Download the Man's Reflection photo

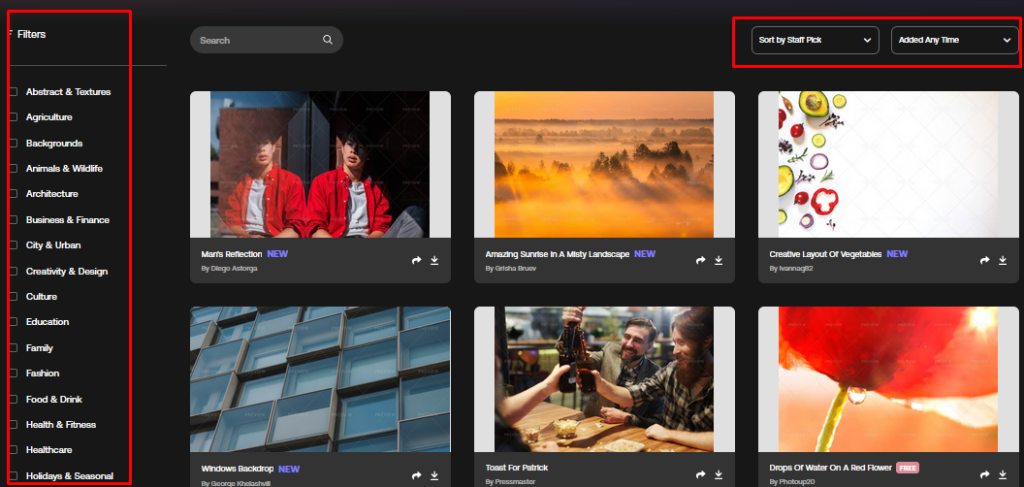click(x=434, y=260)
